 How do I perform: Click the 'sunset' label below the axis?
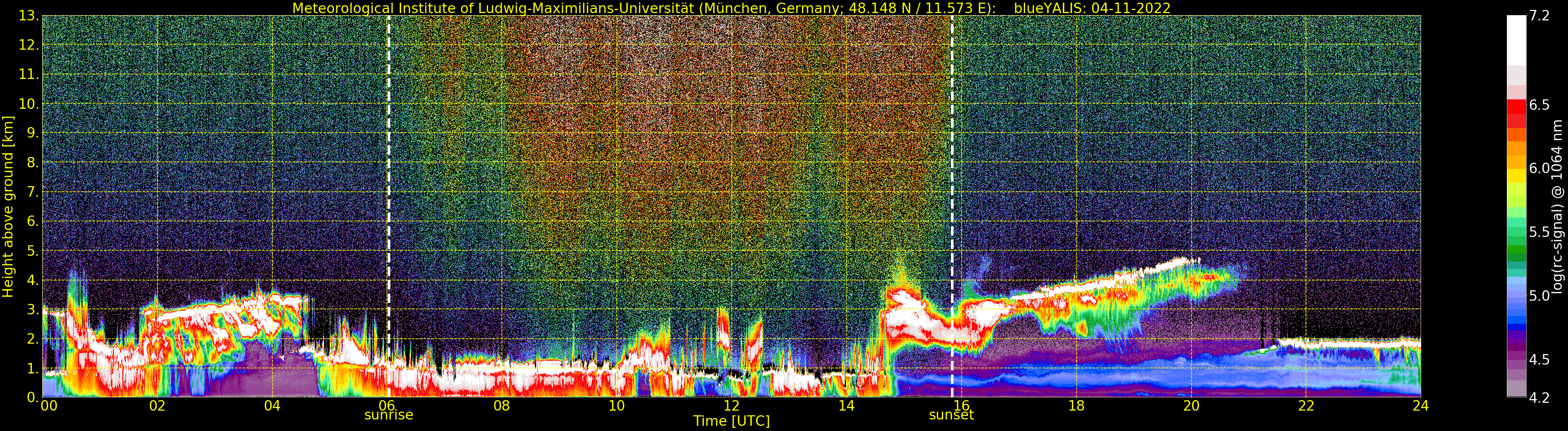(951, 415)
